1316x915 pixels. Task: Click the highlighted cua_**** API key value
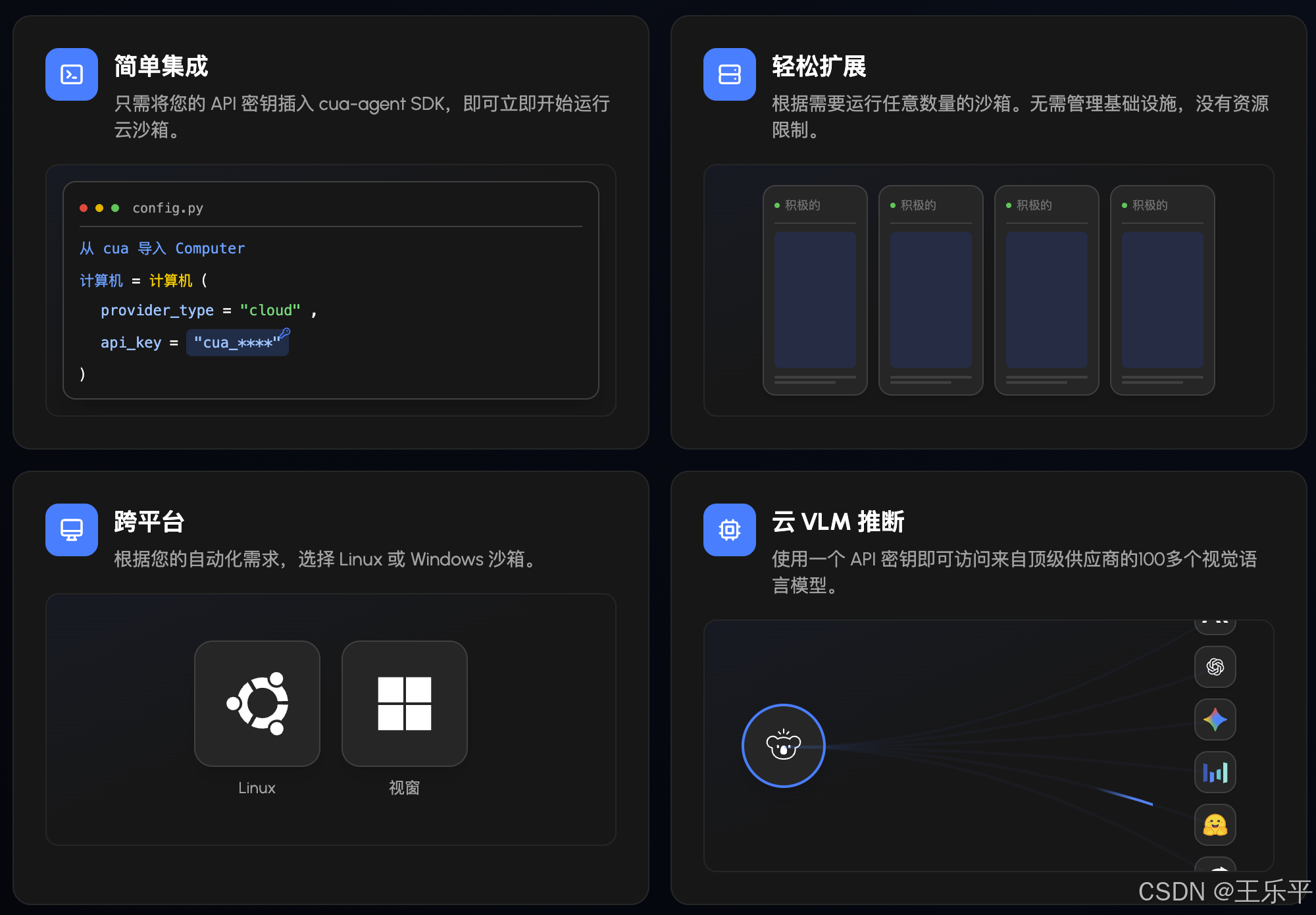(237, 342)
